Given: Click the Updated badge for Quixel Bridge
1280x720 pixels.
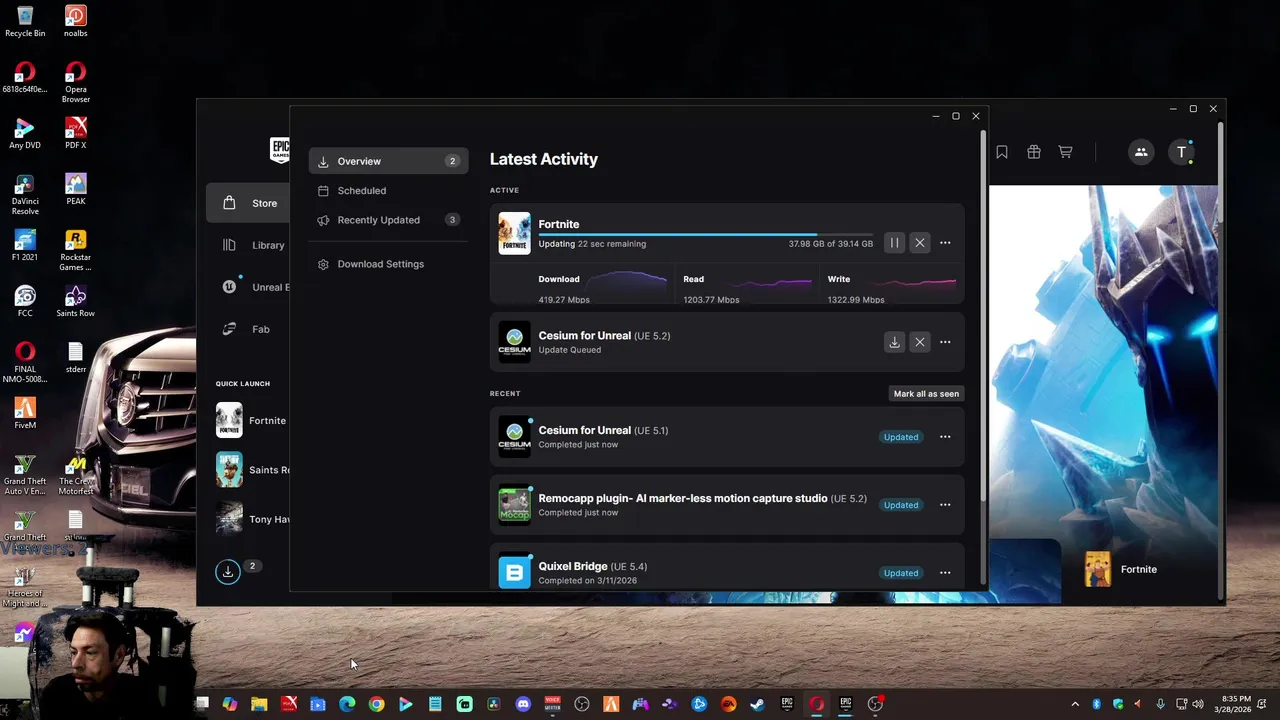Looking at the screenshot, I should (901, 573).
